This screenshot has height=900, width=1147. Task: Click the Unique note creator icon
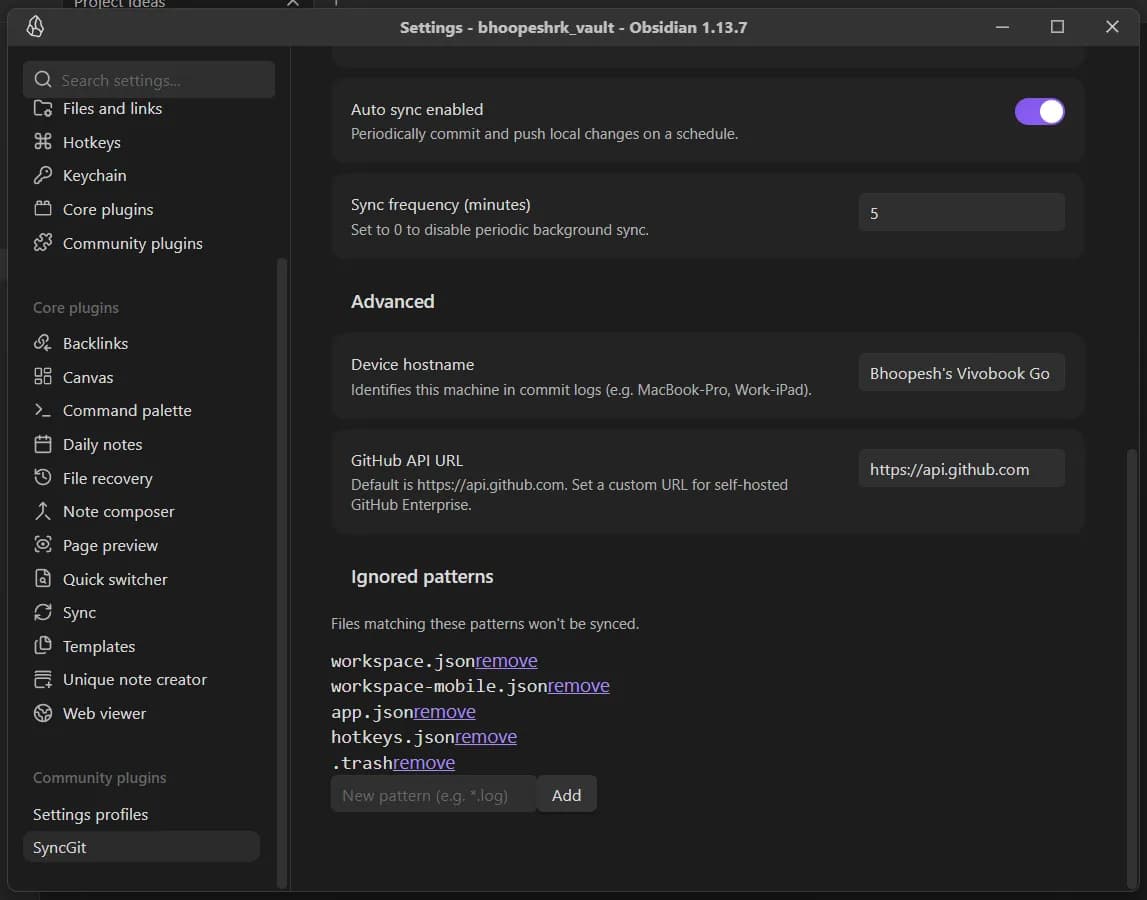click(43, 680)
